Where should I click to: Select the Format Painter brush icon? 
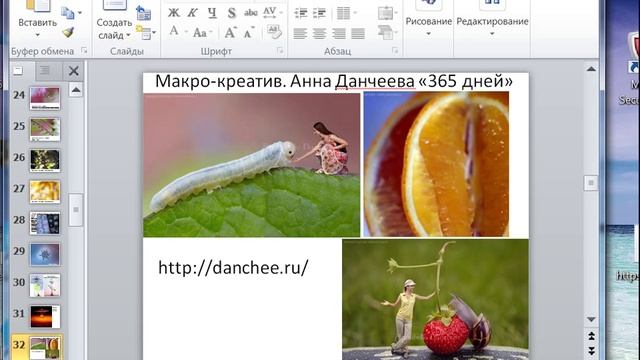(x=68, y=32)
